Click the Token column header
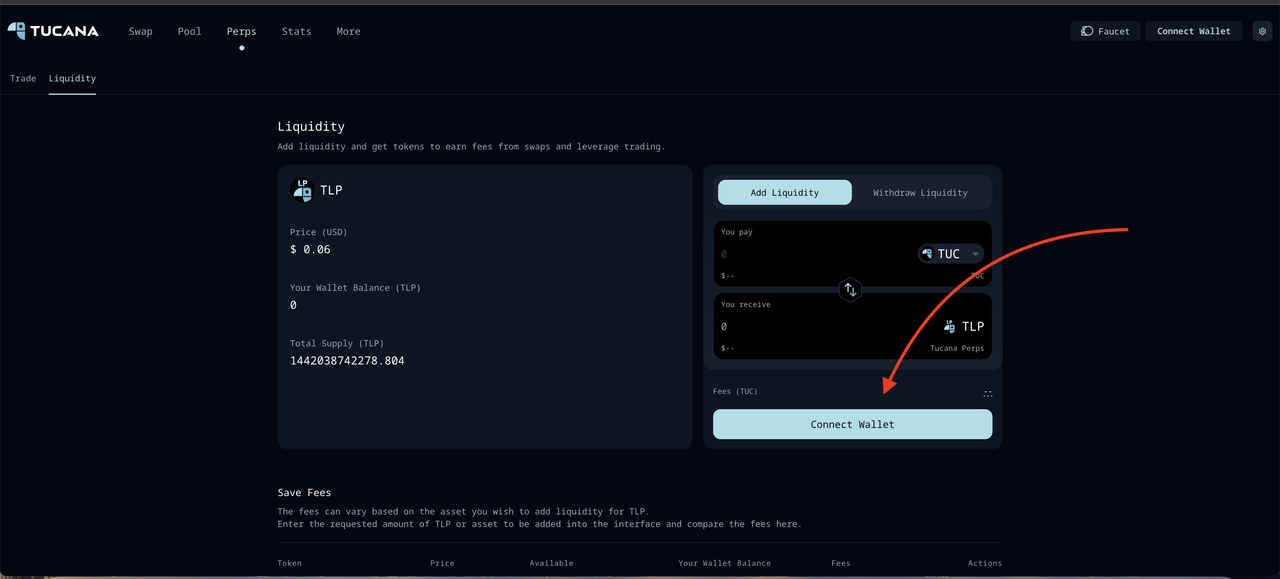The height and width of the screenshot is (579, 1280). (289, 563)
